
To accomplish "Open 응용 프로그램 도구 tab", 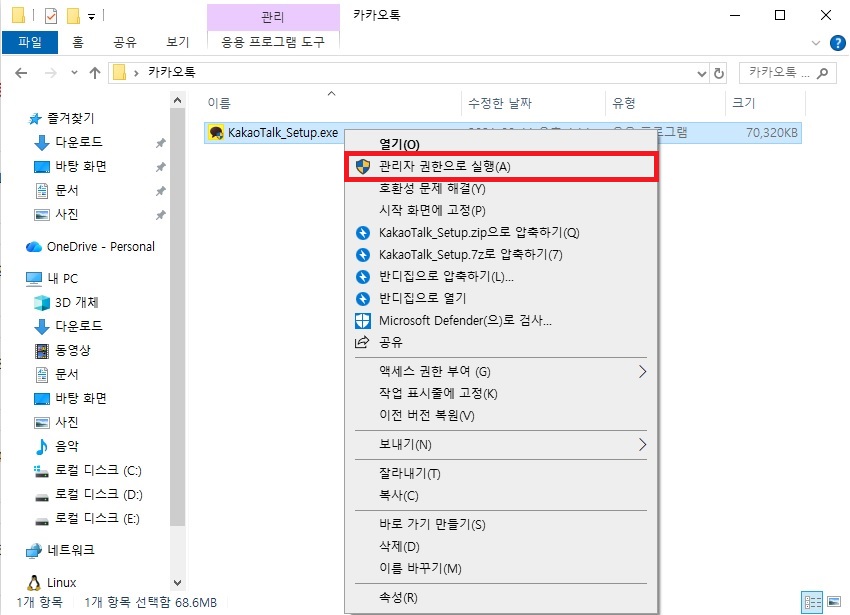I will [273, 42].
